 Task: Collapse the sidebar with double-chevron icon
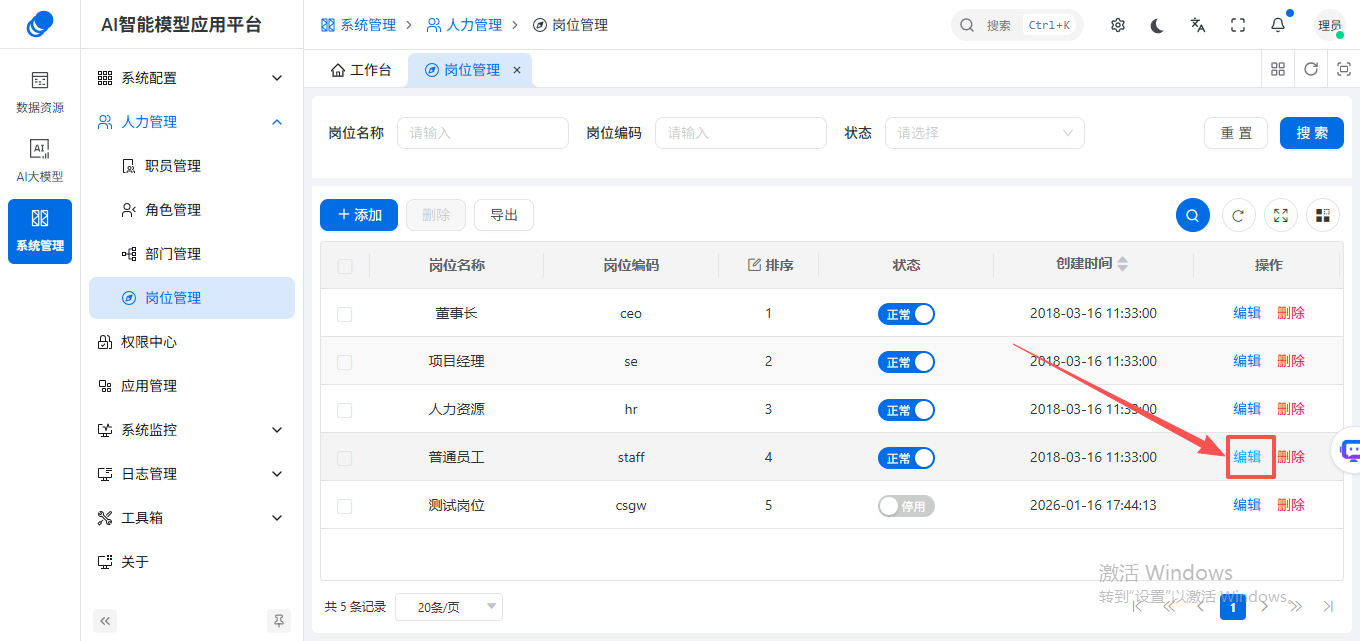[x=105, y=620]
